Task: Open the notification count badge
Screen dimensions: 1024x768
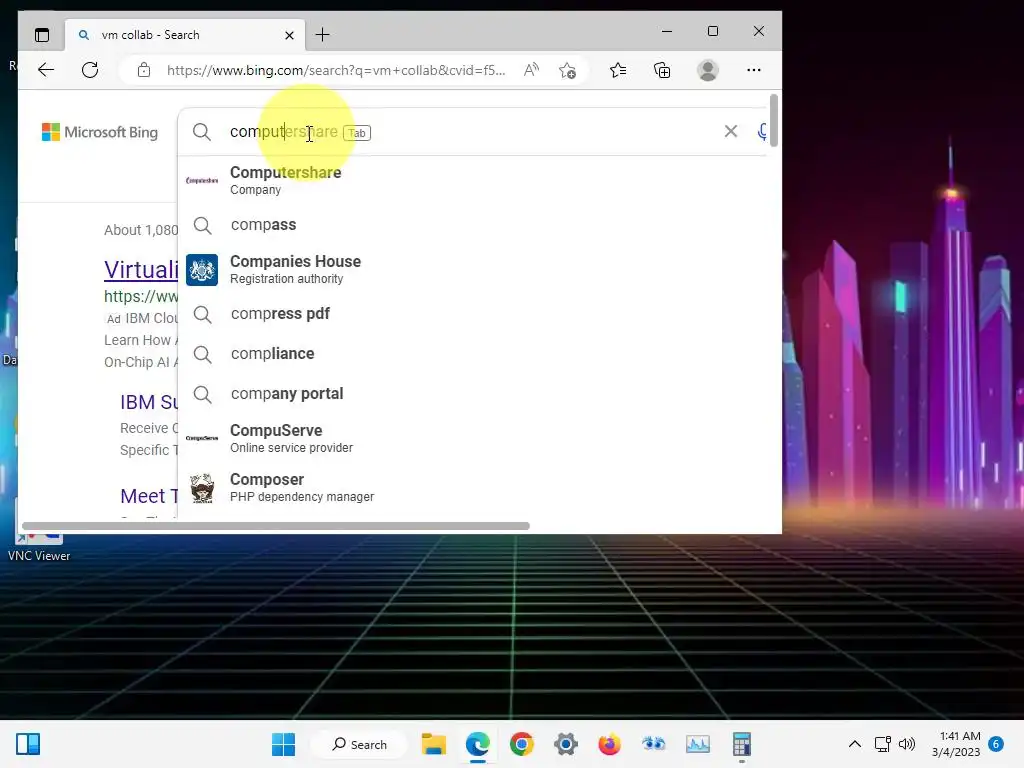Action: (996, 744)
